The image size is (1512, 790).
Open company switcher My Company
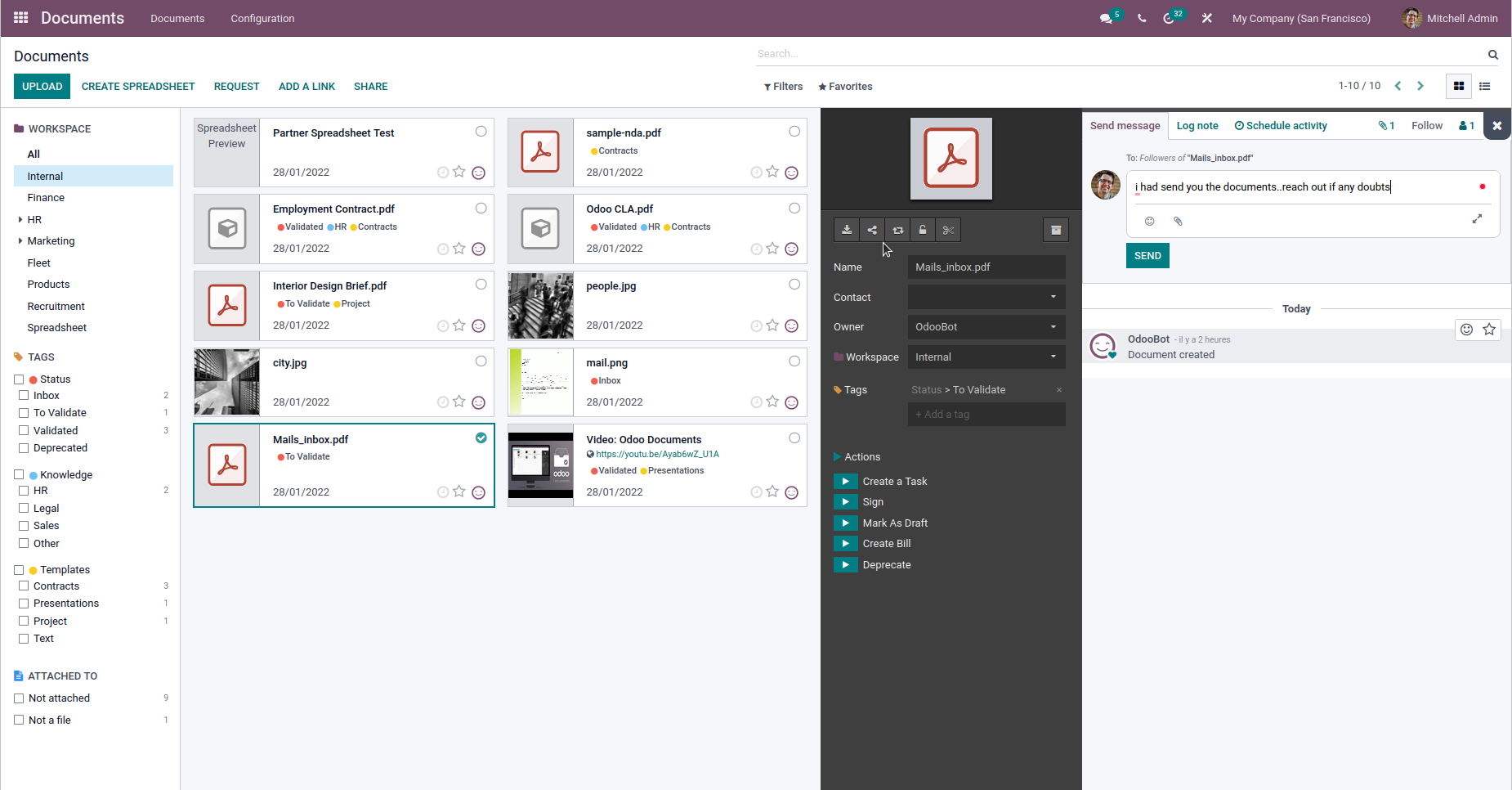1301,18
